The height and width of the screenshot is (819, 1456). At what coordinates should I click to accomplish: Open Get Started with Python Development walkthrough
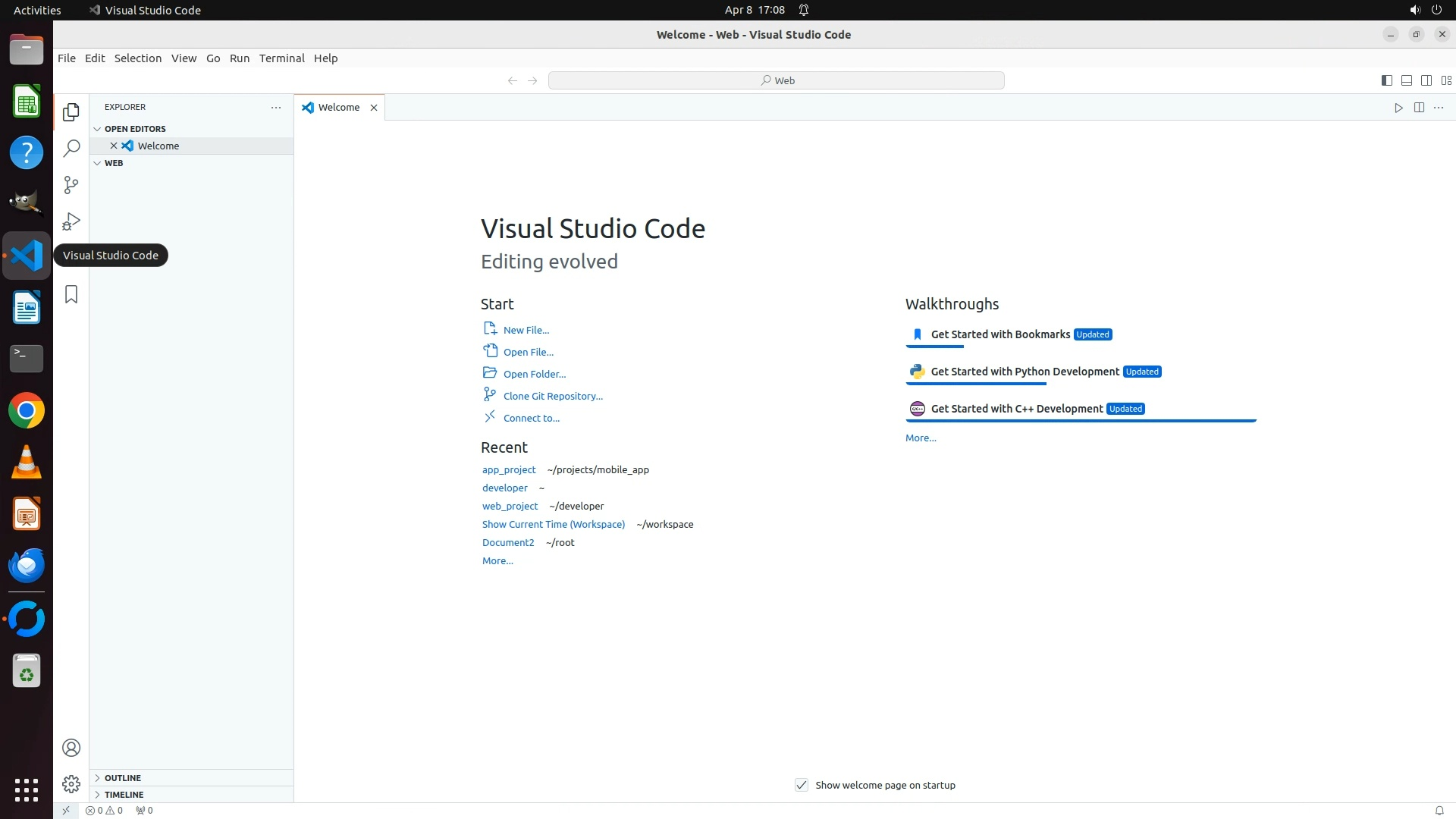pos(1025,372)
